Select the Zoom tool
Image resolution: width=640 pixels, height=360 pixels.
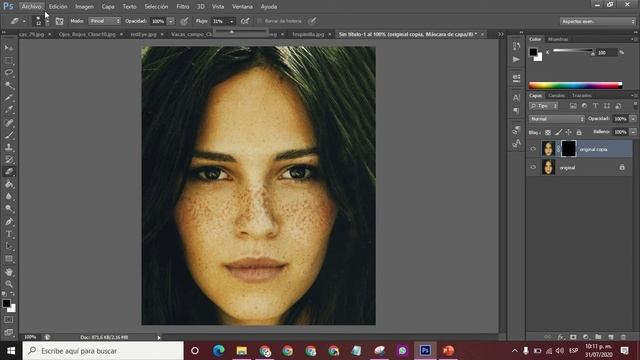tap(9, 284)
